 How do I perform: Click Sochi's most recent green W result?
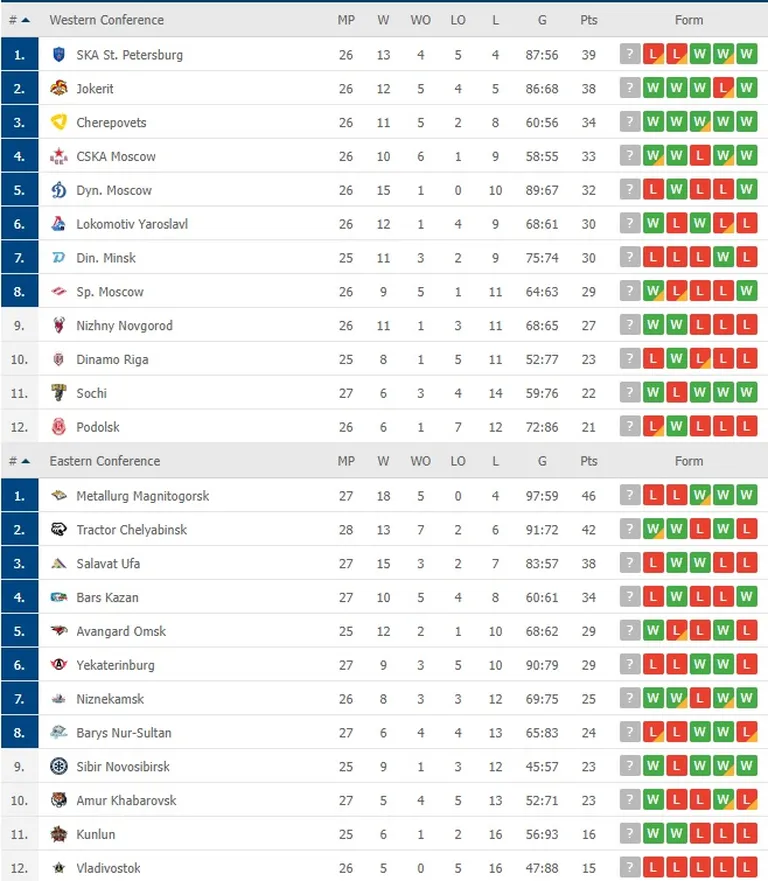pos(746,393)
